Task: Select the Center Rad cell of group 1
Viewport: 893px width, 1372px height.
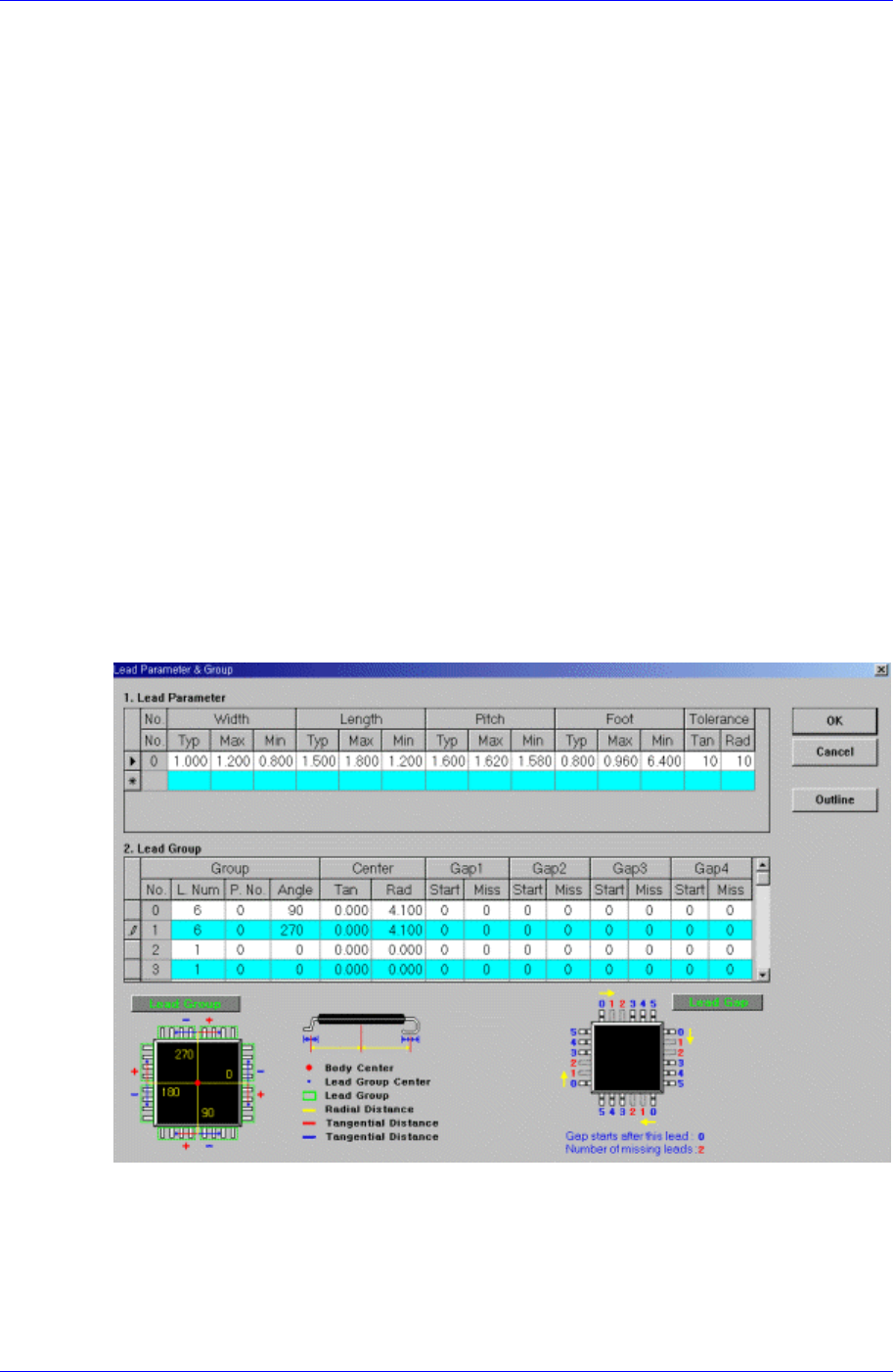Action: pyautogui.click(x=399, y=930)
